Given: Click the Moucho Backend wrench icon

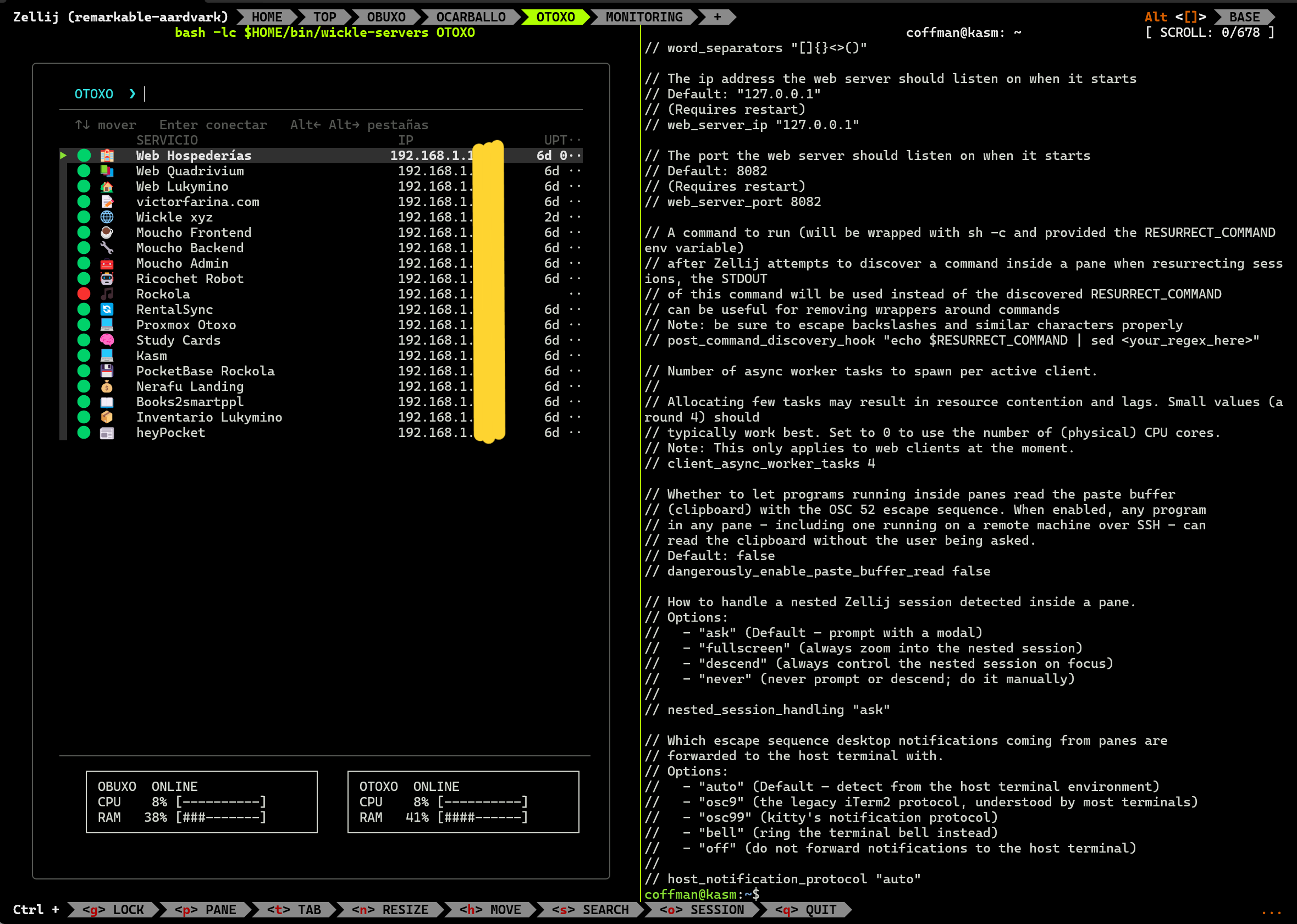Looking at the screenshot, I should 107,247.
